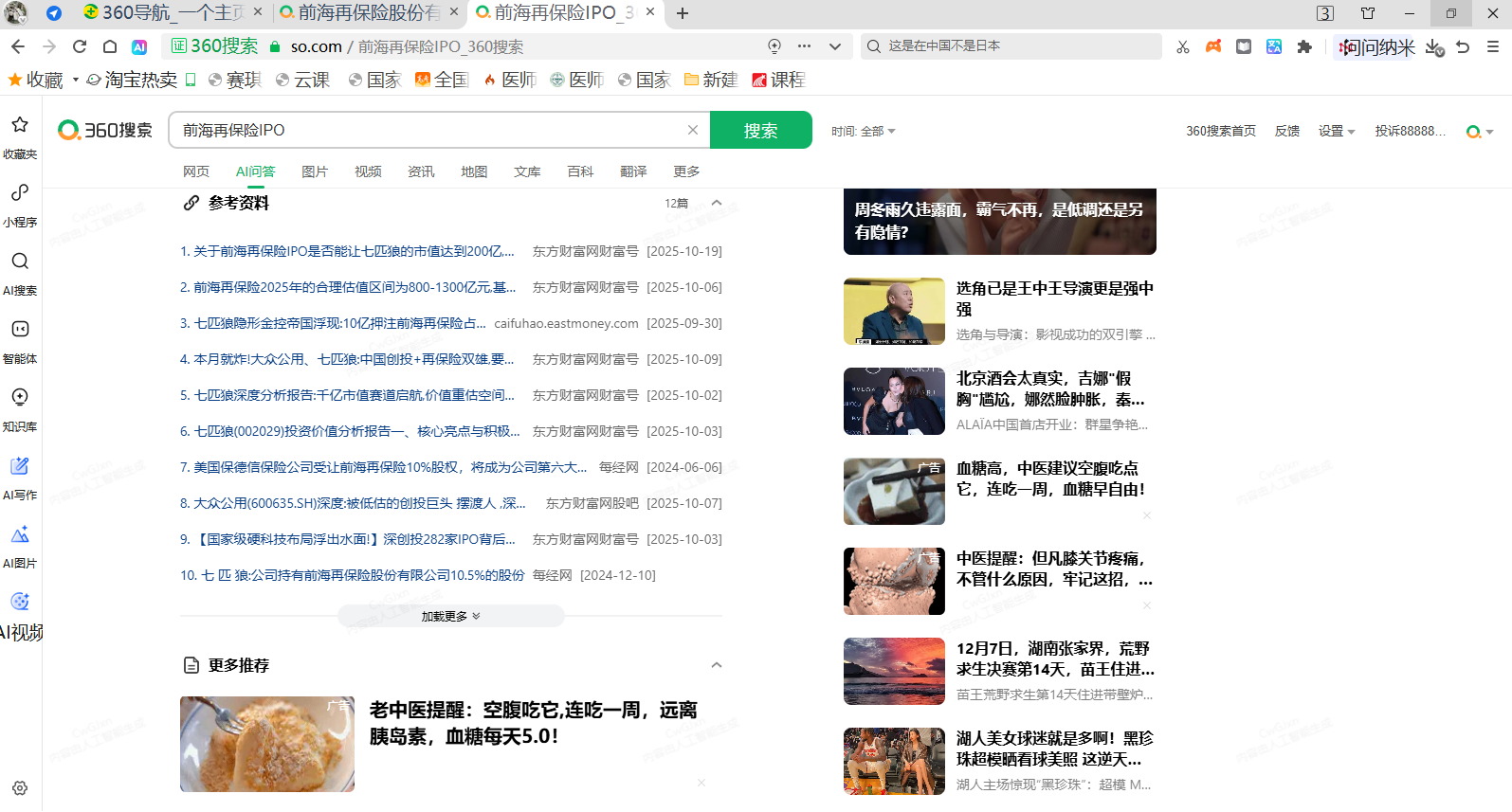Open the 12月7日湖南张家界 news headline
Image resolution: width=1512 pixels, height=812 pixels.
(x=1055, y=659)
